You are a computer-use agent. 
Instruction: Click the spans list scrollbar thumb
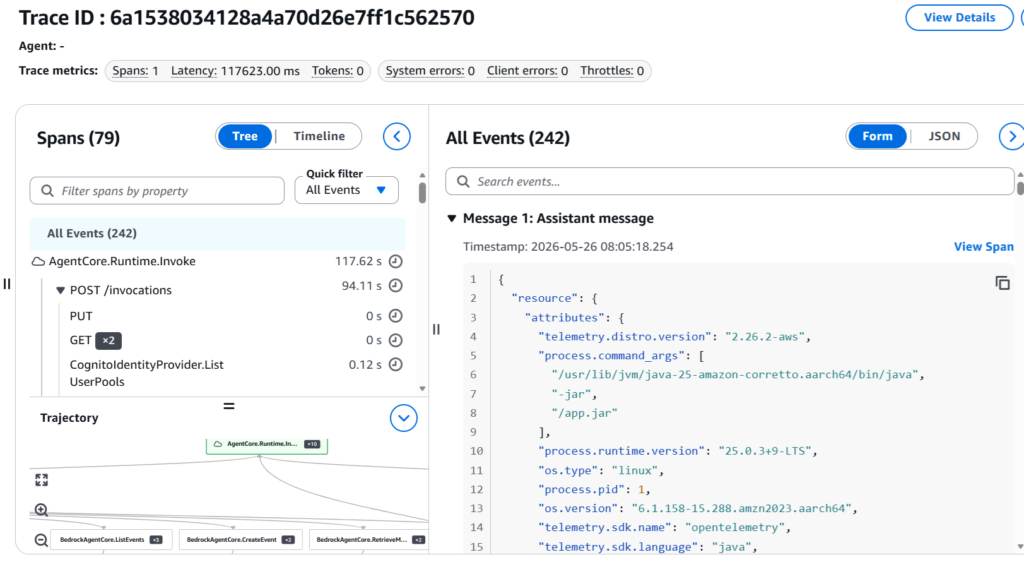coord(423,193)
